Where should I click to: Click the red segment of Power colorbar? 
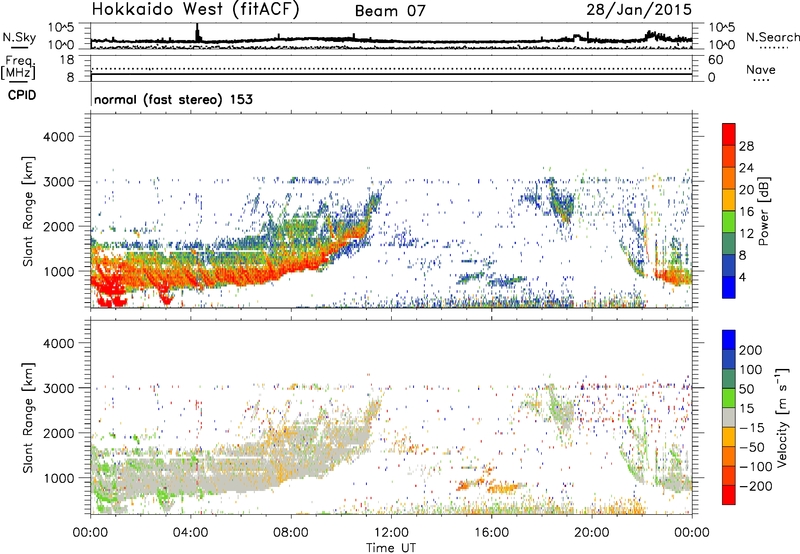(x=729, y=135)
